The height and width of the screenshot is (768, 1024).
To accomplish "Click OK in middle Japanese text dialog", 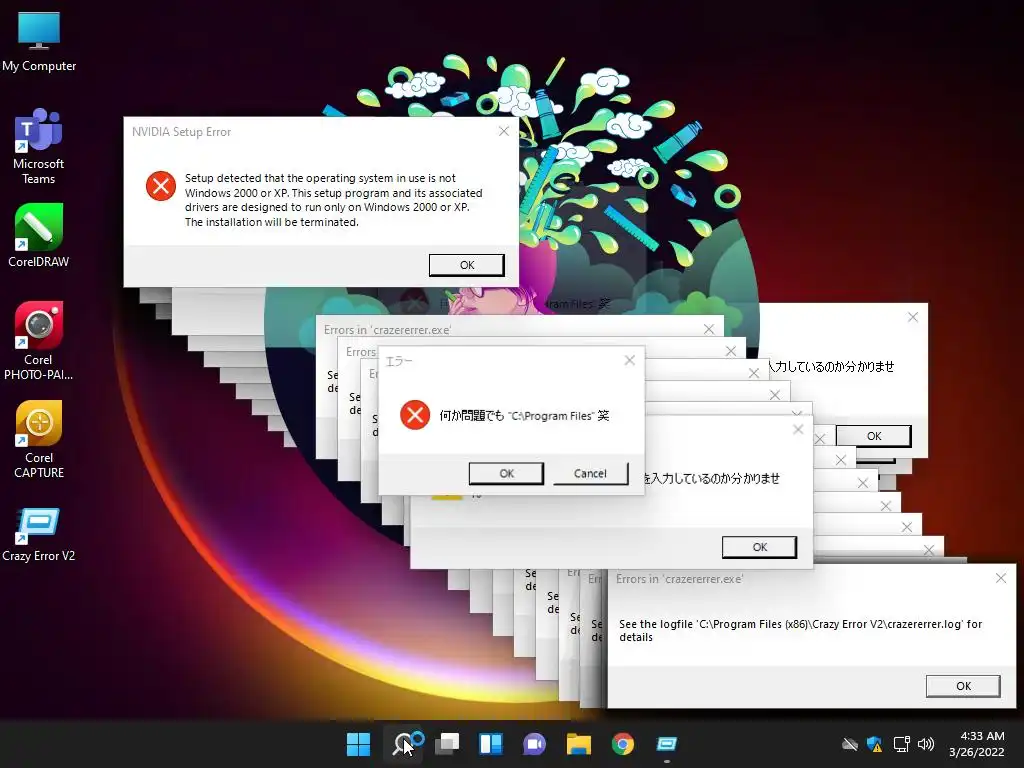I will click(760, 547).
